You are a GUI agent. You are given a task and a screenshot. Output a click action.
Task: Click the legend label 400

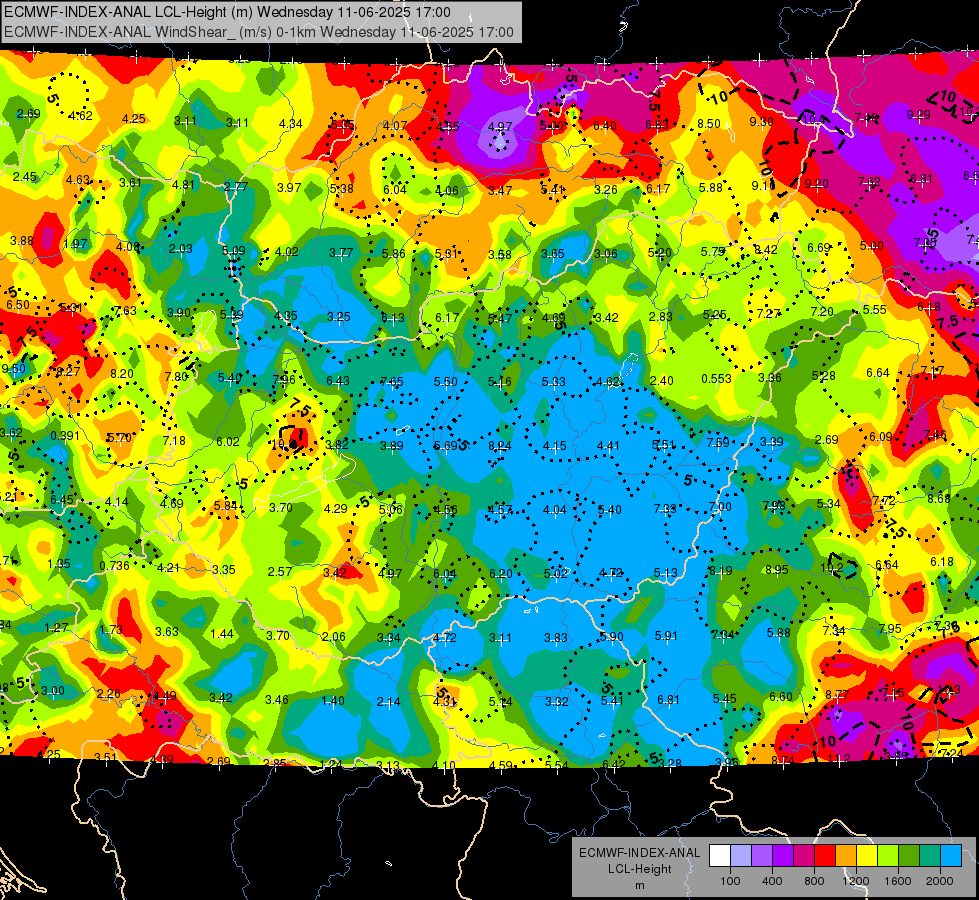pos(772,881)
